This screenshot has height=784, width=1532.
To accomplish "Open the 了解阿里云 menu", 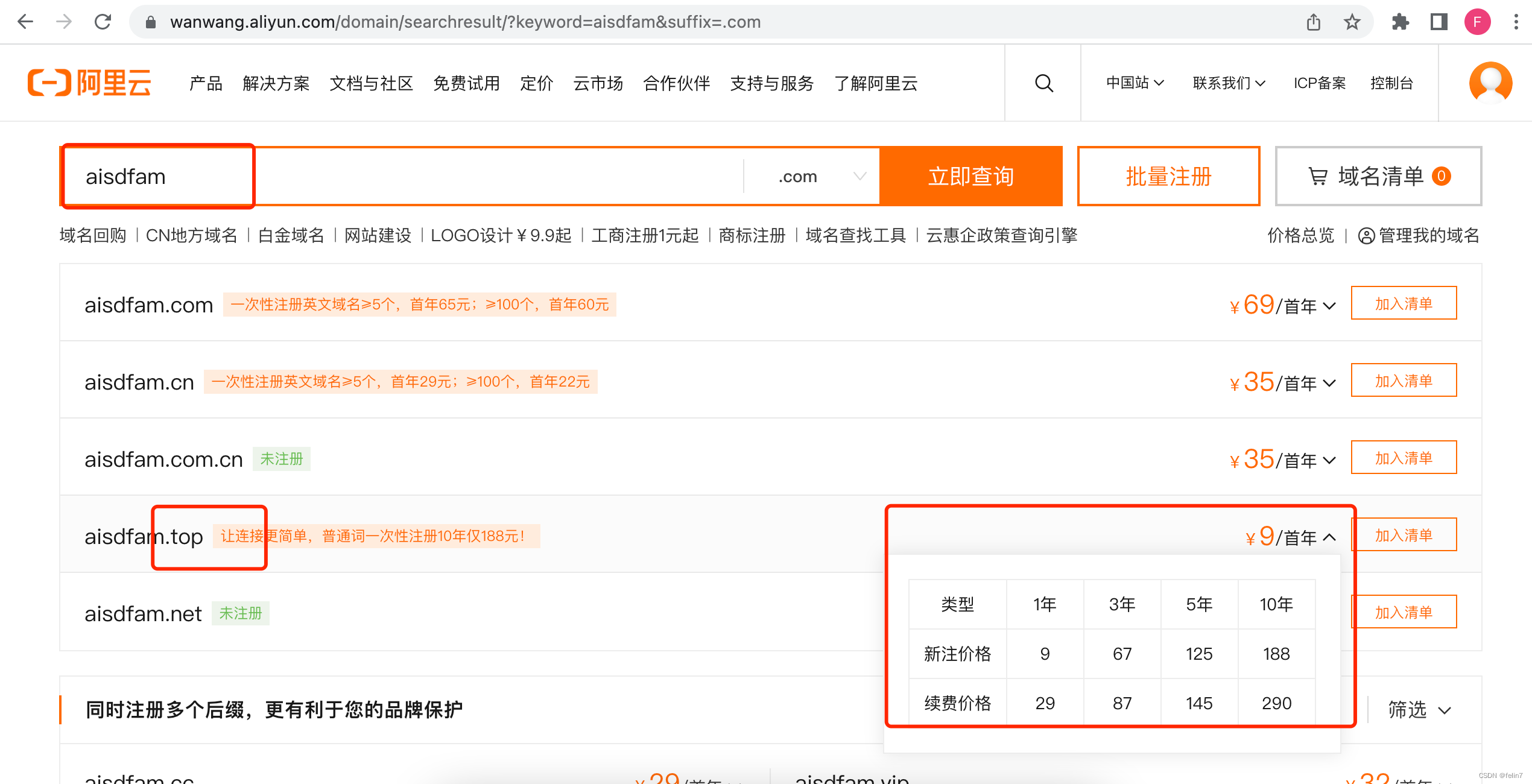I will pos(876,83).
